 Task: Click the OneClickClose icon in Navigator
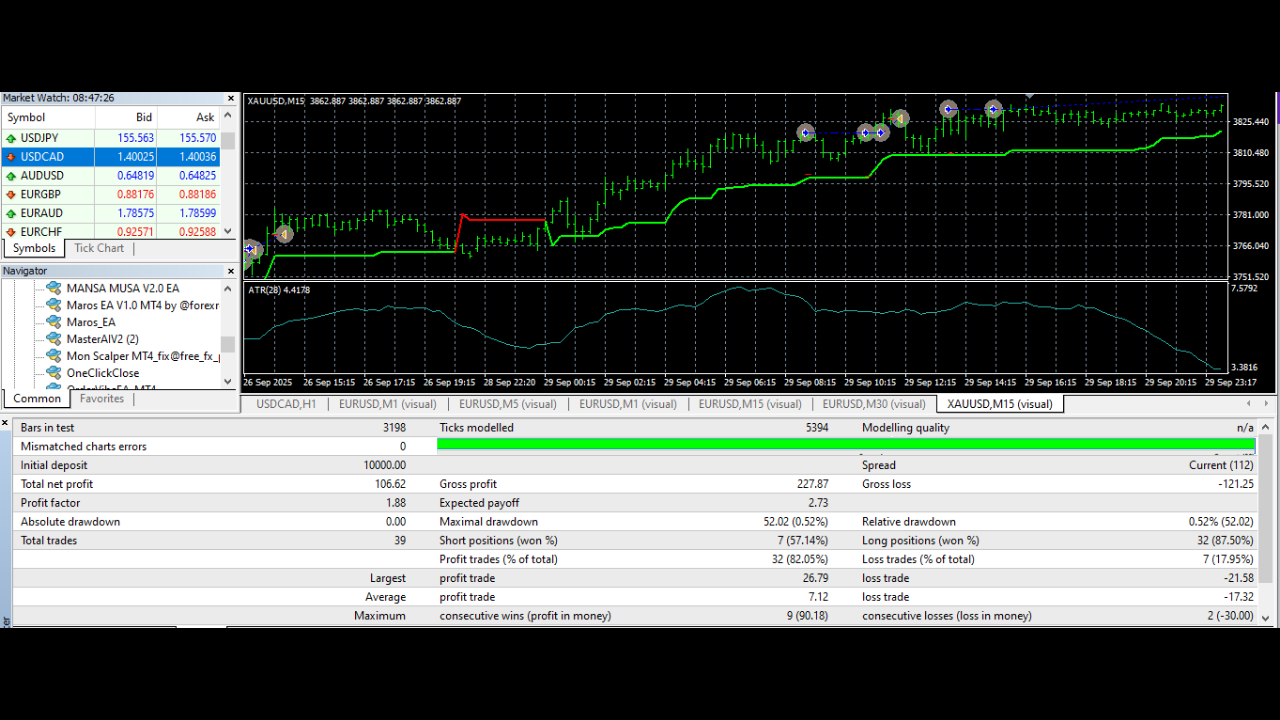coord(53,372)
